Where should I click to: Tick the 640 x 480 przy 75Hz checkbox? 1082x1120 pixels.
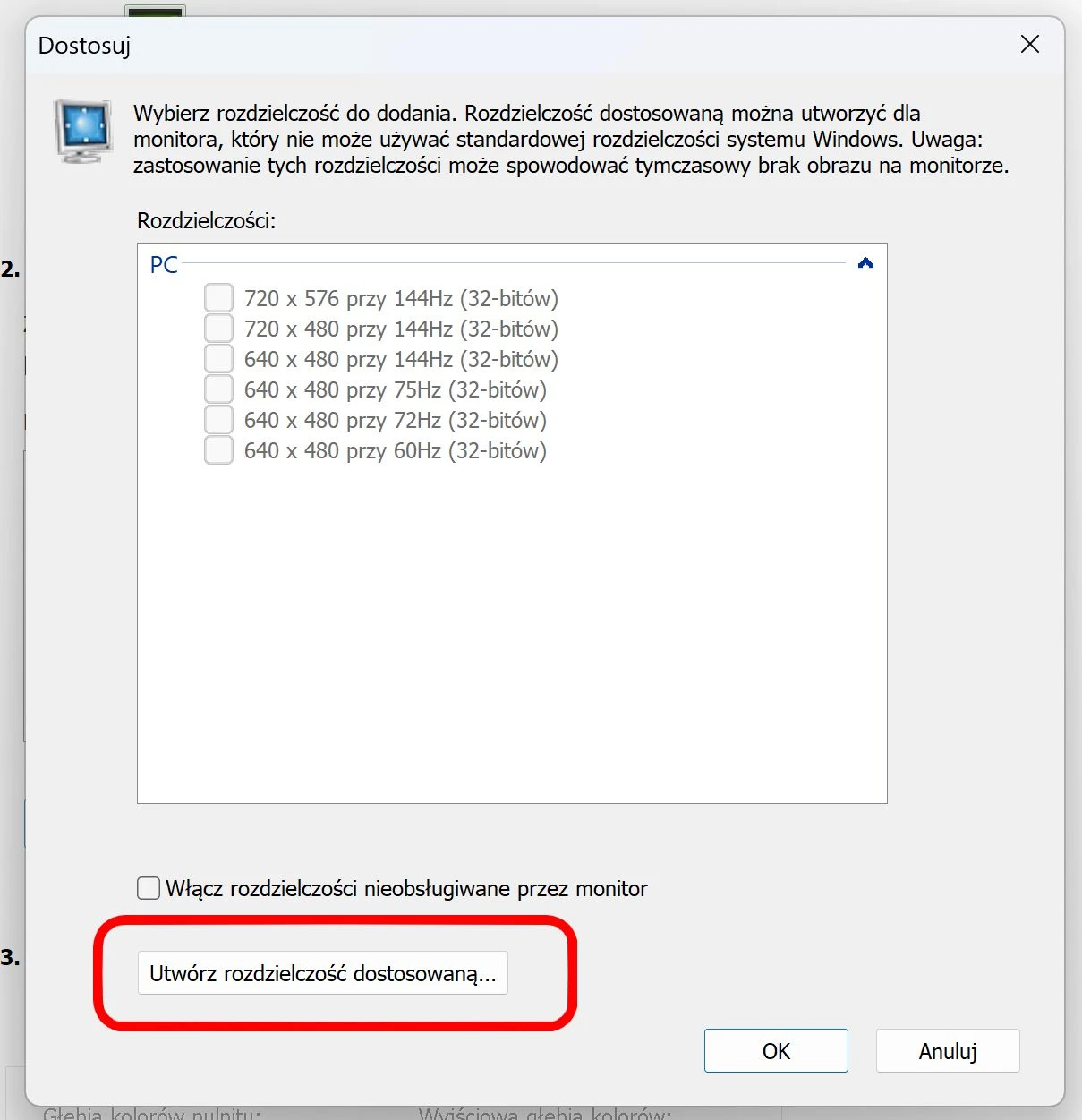pos(219,389)
